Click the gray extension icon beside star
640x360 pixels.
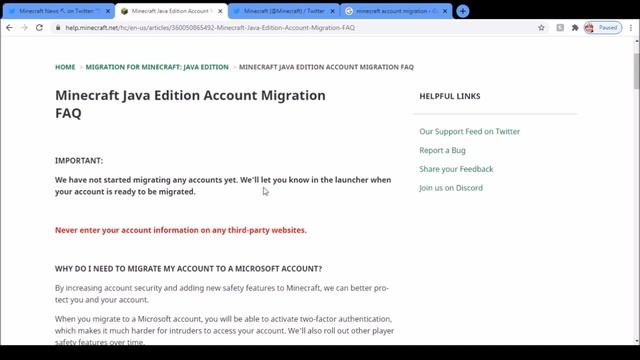(x=560, y=28)
